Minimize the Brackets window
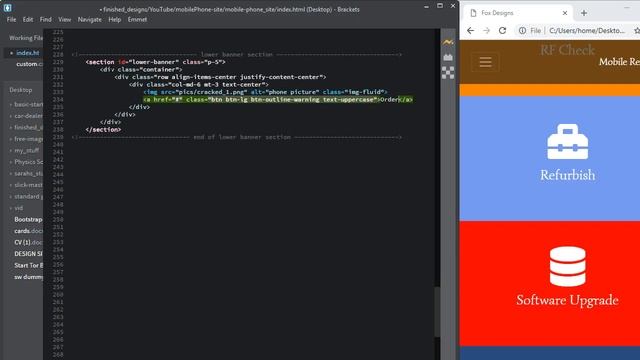 click(426, 6)
